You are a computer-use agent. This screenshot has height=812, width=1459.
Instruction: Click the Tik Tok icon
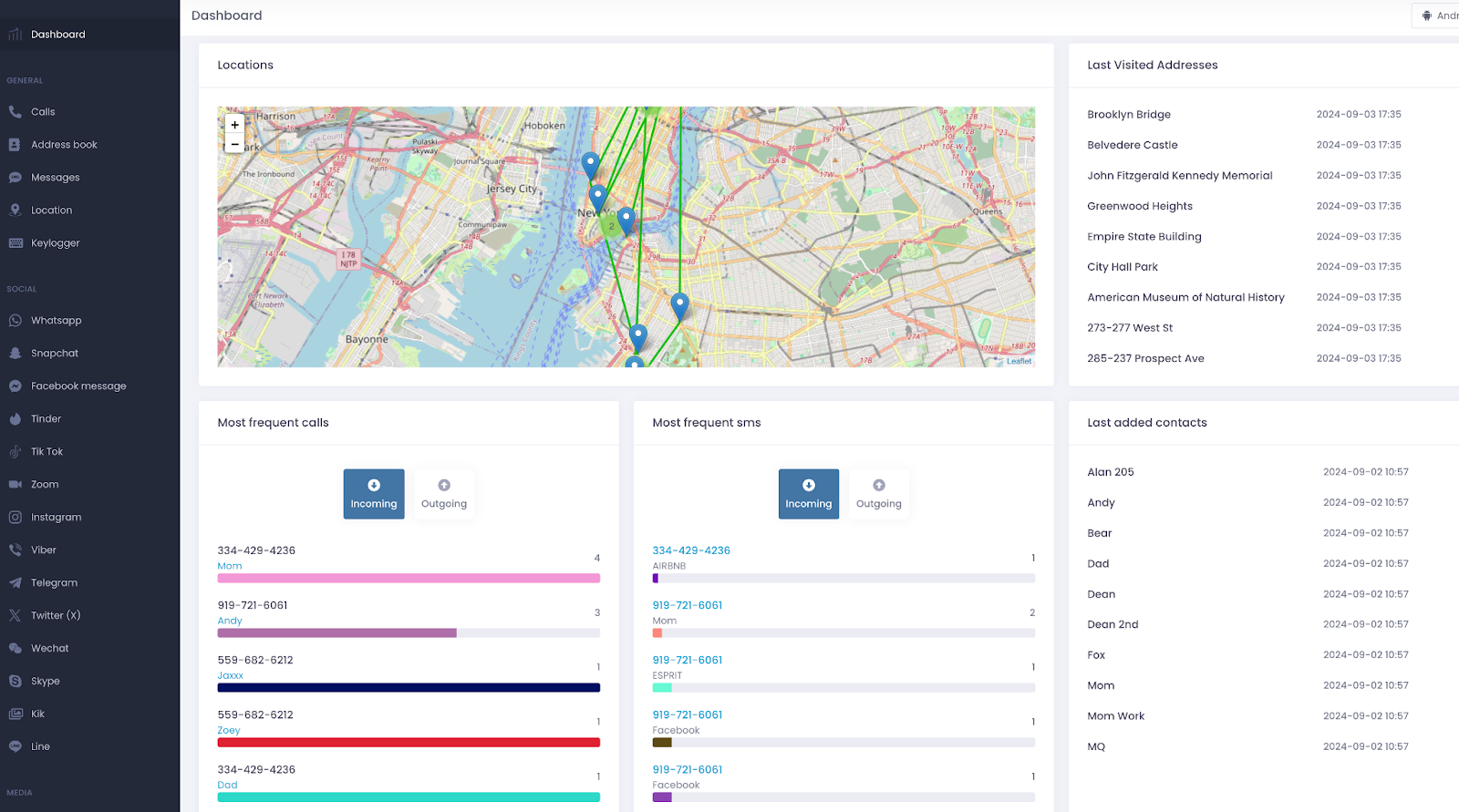[x=16, y=452]
